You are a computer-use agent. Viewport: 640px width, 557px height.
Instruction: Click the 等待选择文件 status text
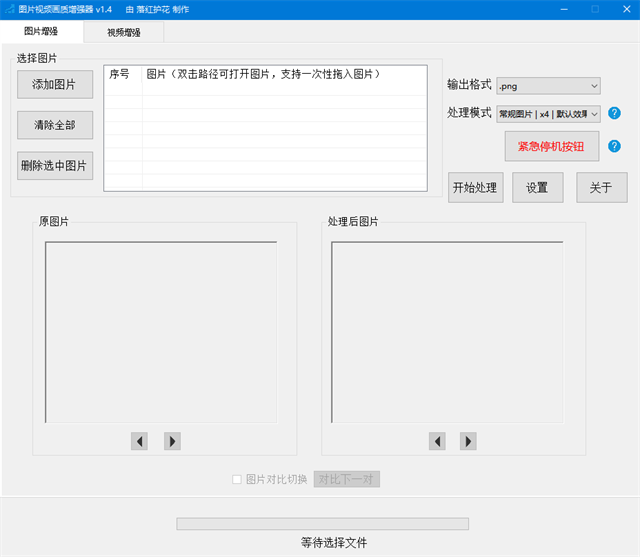(334, 543)
